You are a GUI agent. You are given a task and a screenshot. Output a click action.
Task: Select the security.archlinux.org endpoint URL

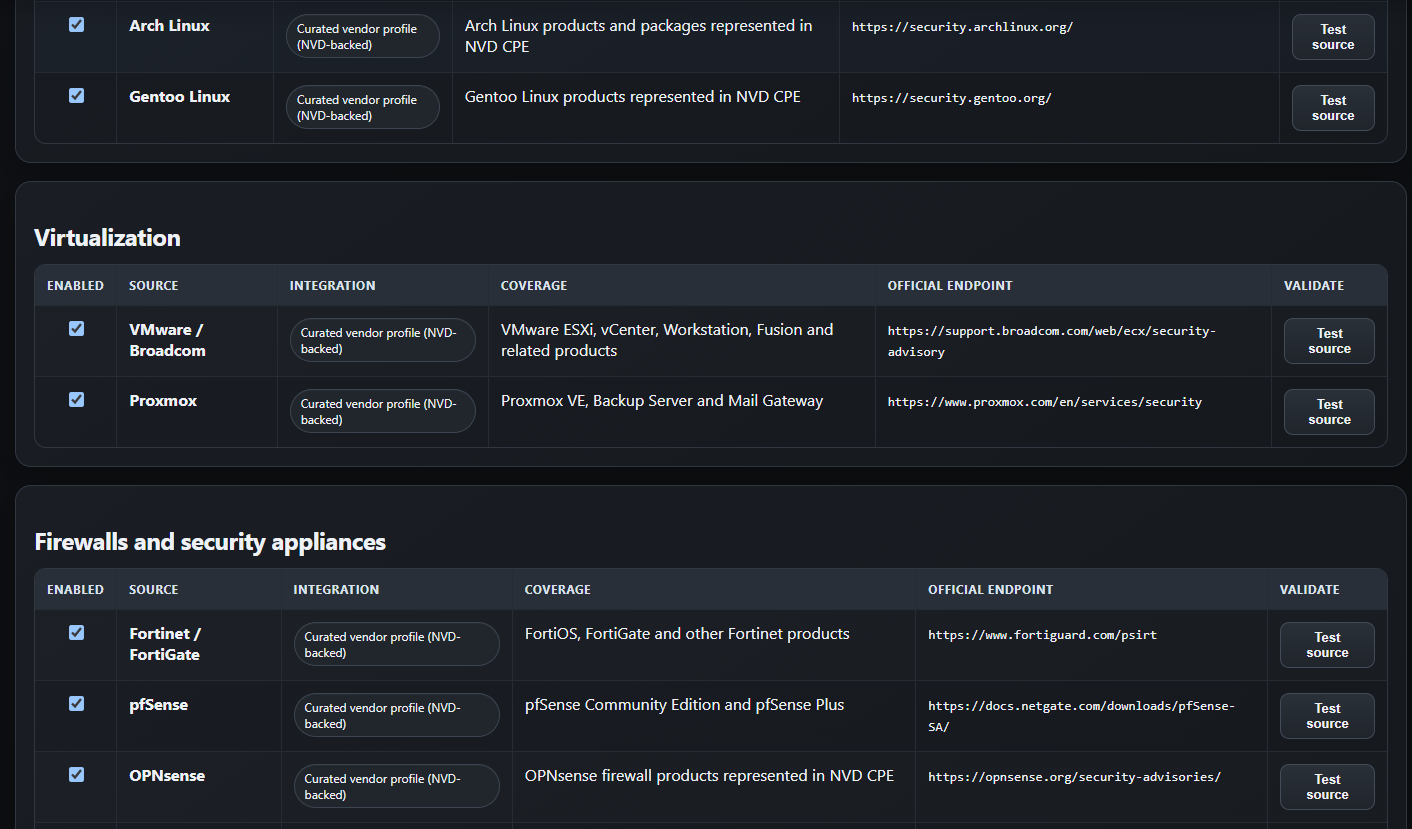(x=962, y=27)
